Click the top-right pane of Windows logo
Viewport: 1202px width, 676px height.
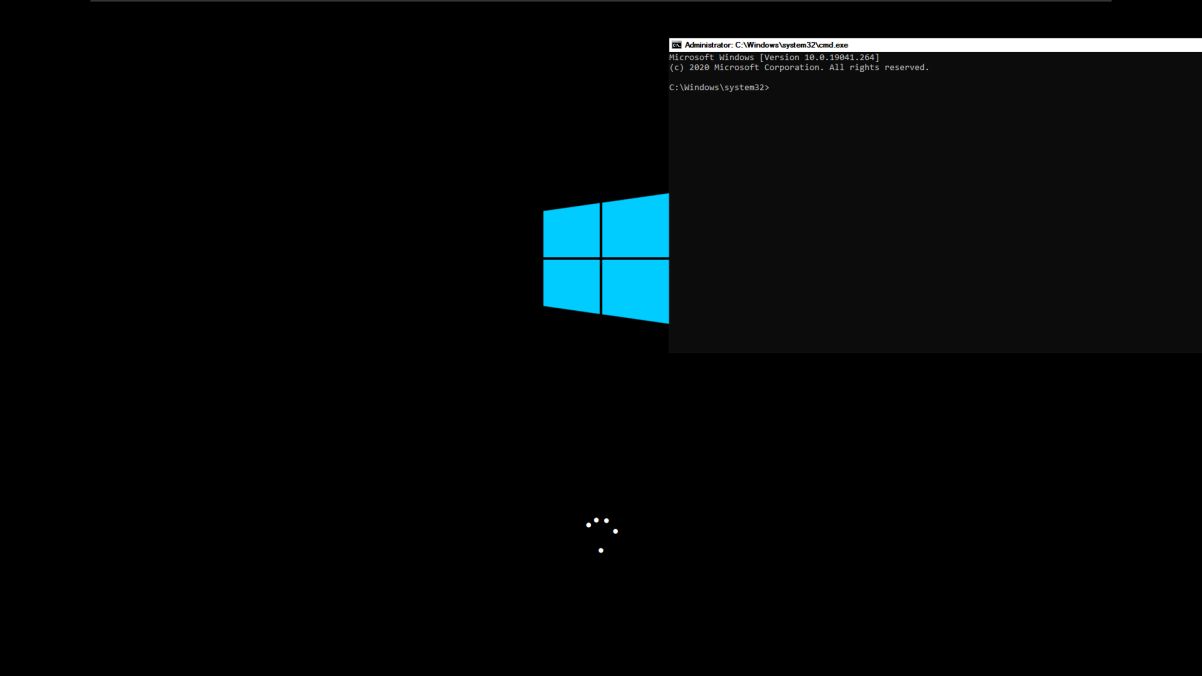click(x=635, y=226)
